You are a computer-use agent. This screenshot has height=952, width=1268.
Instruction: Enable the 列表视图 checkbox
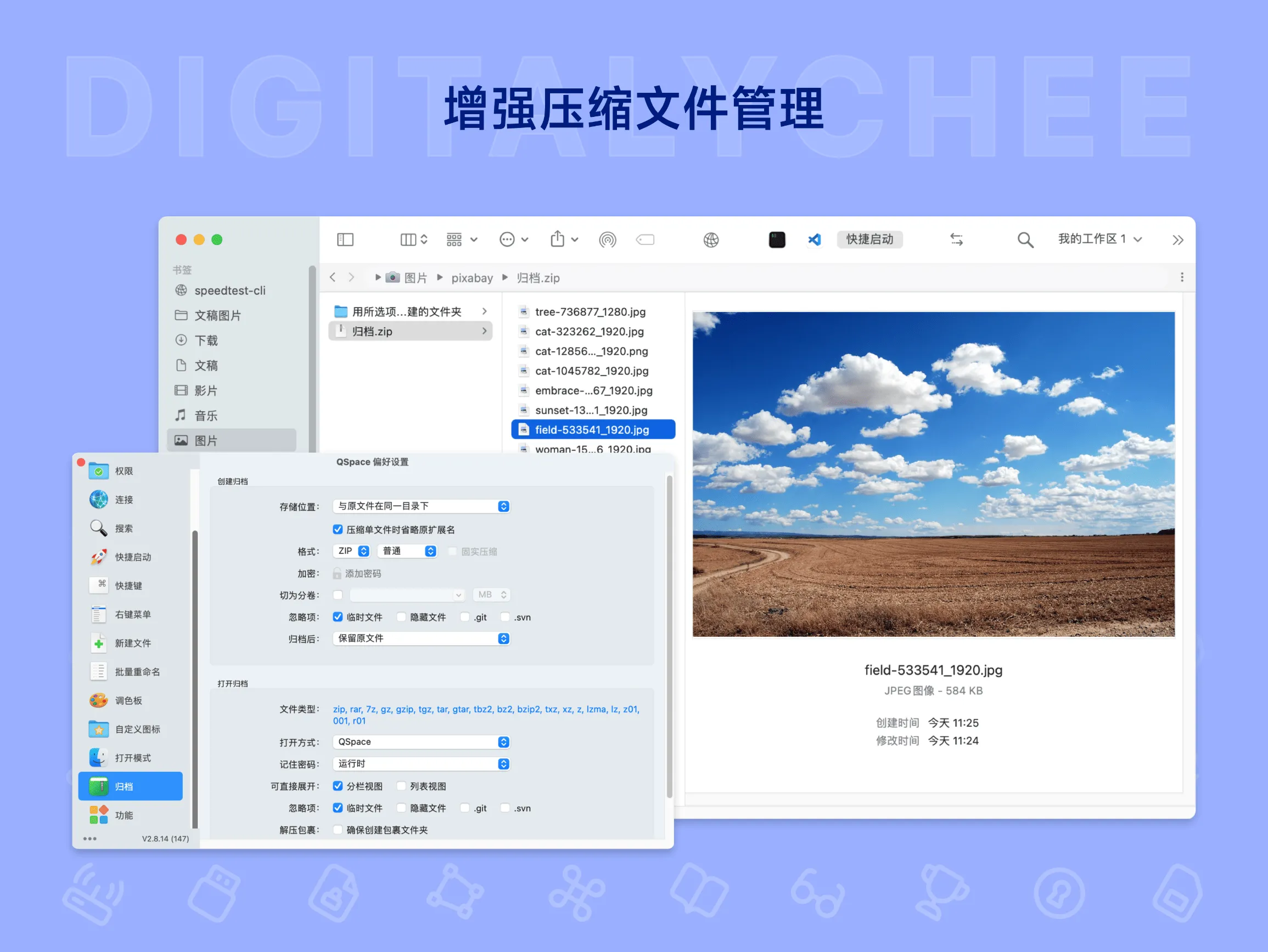tap(401, 786)
